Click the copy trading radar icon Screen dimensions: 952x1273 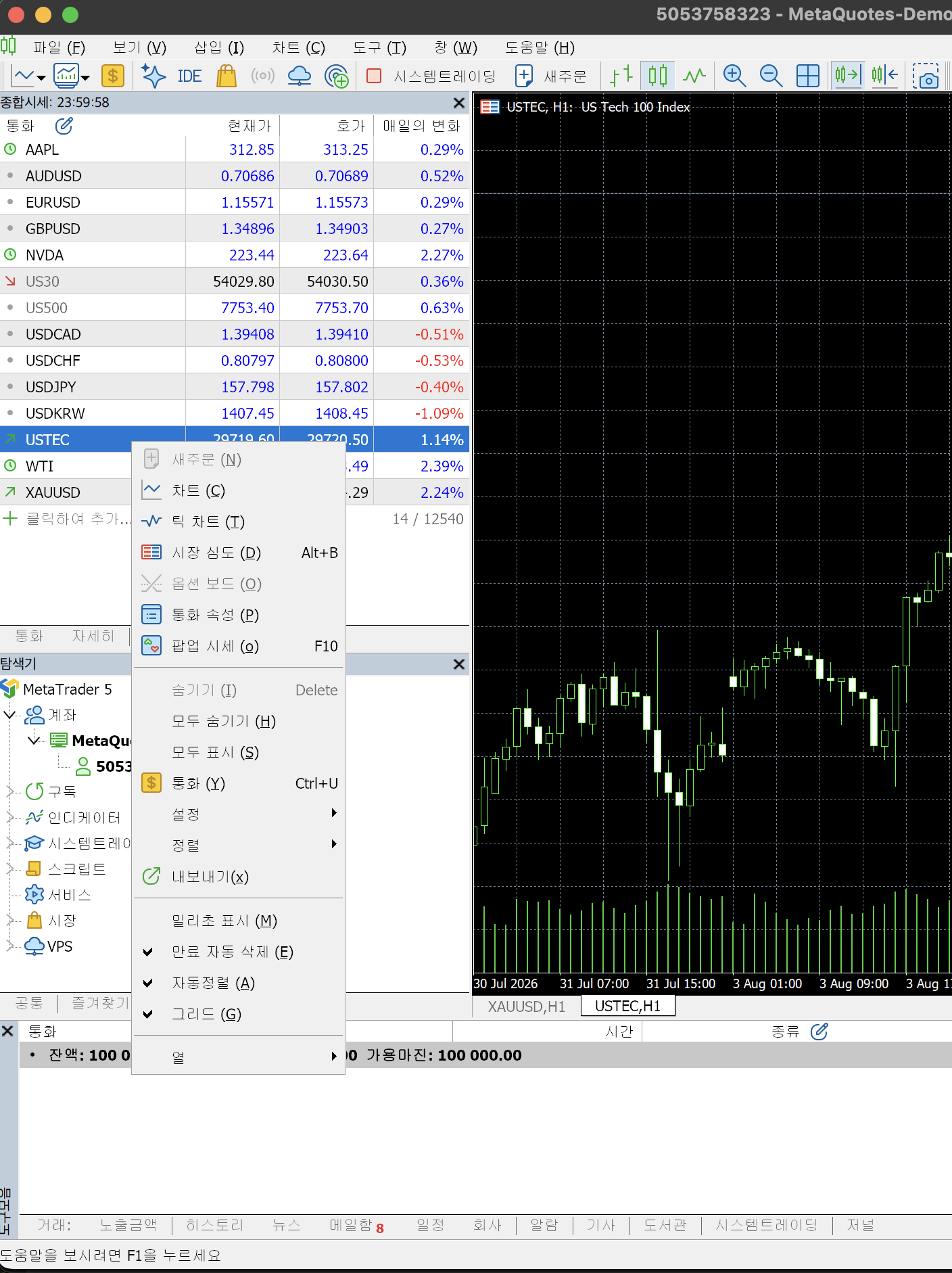[x=336, y=76]
